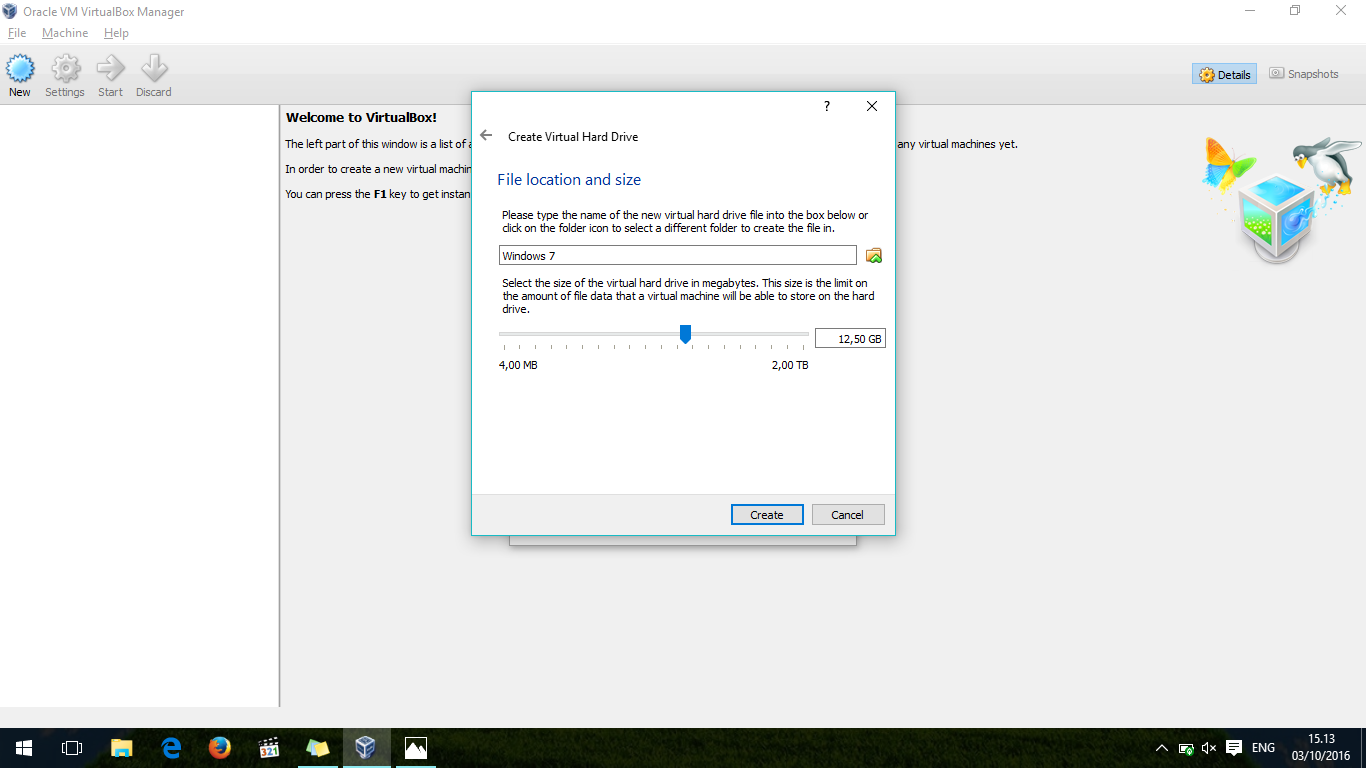
Task: Click the folder icon to choose file location
Action: [x=874, y=256]
